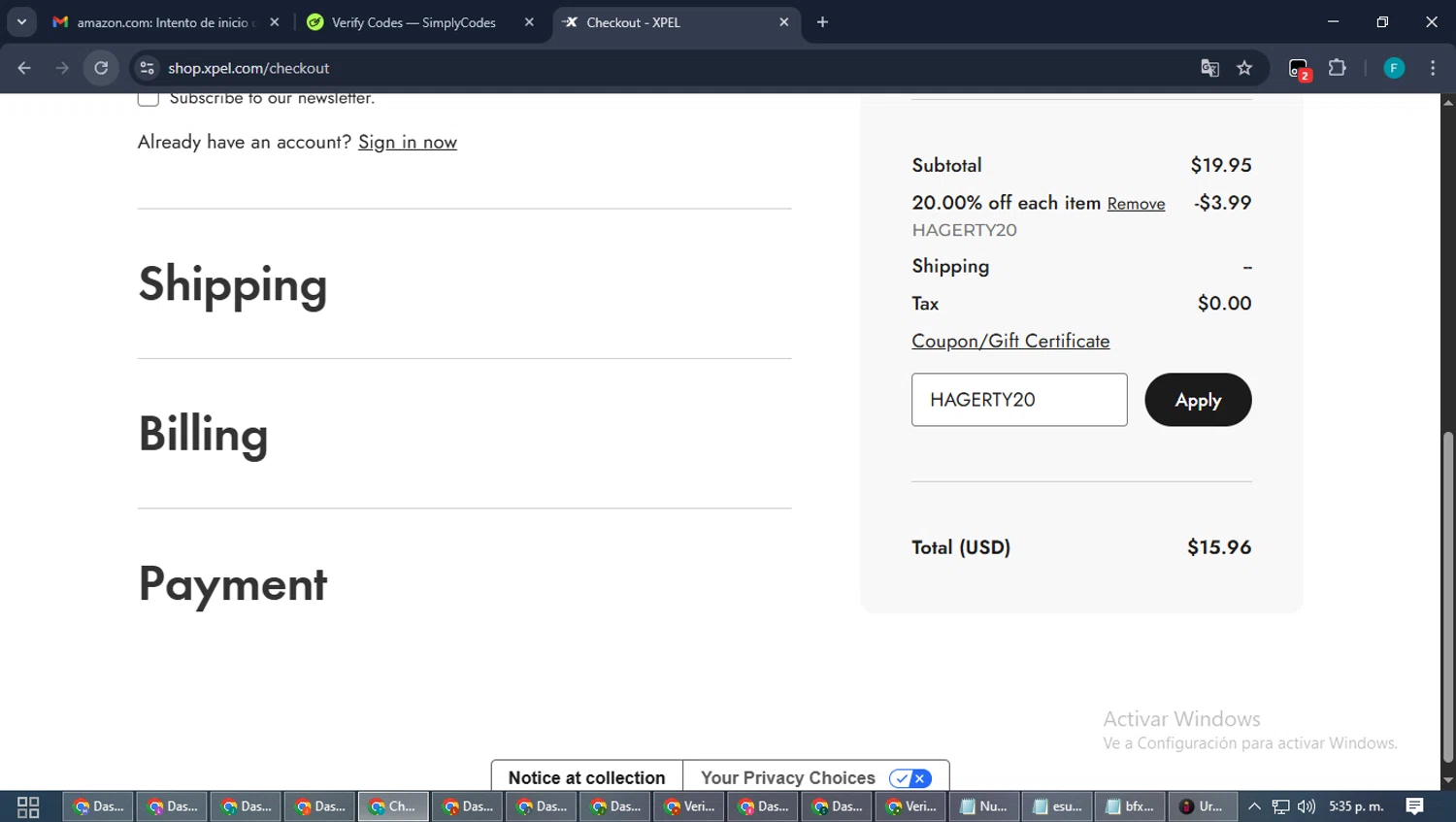The width and height of the screenshot is (1456, 822).
Task: Open a new browser tab
Action: coord(822,22)
